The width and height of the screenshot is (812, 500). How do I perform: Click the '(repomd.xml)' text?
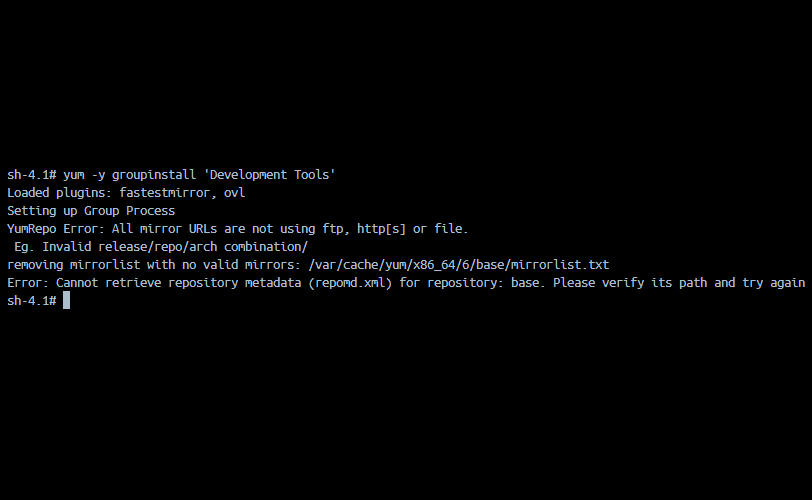click(x=350, y=283)
